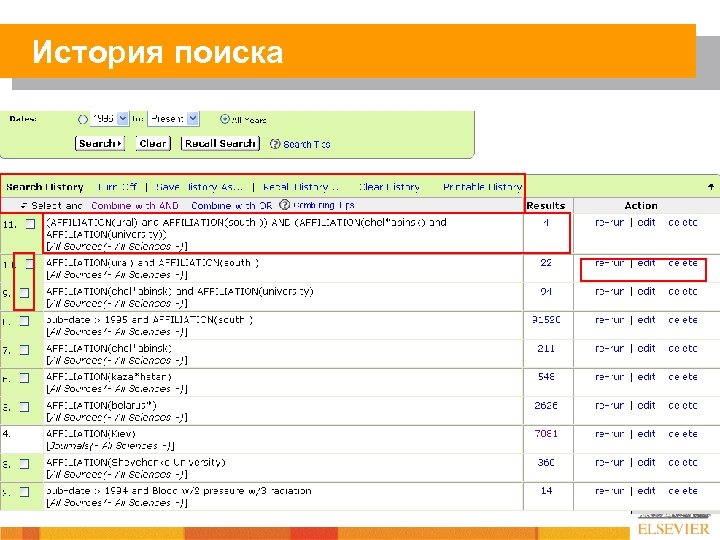Click the Recall Search button
This screenshot has height=540, width=720.
[x=220, y=143]
